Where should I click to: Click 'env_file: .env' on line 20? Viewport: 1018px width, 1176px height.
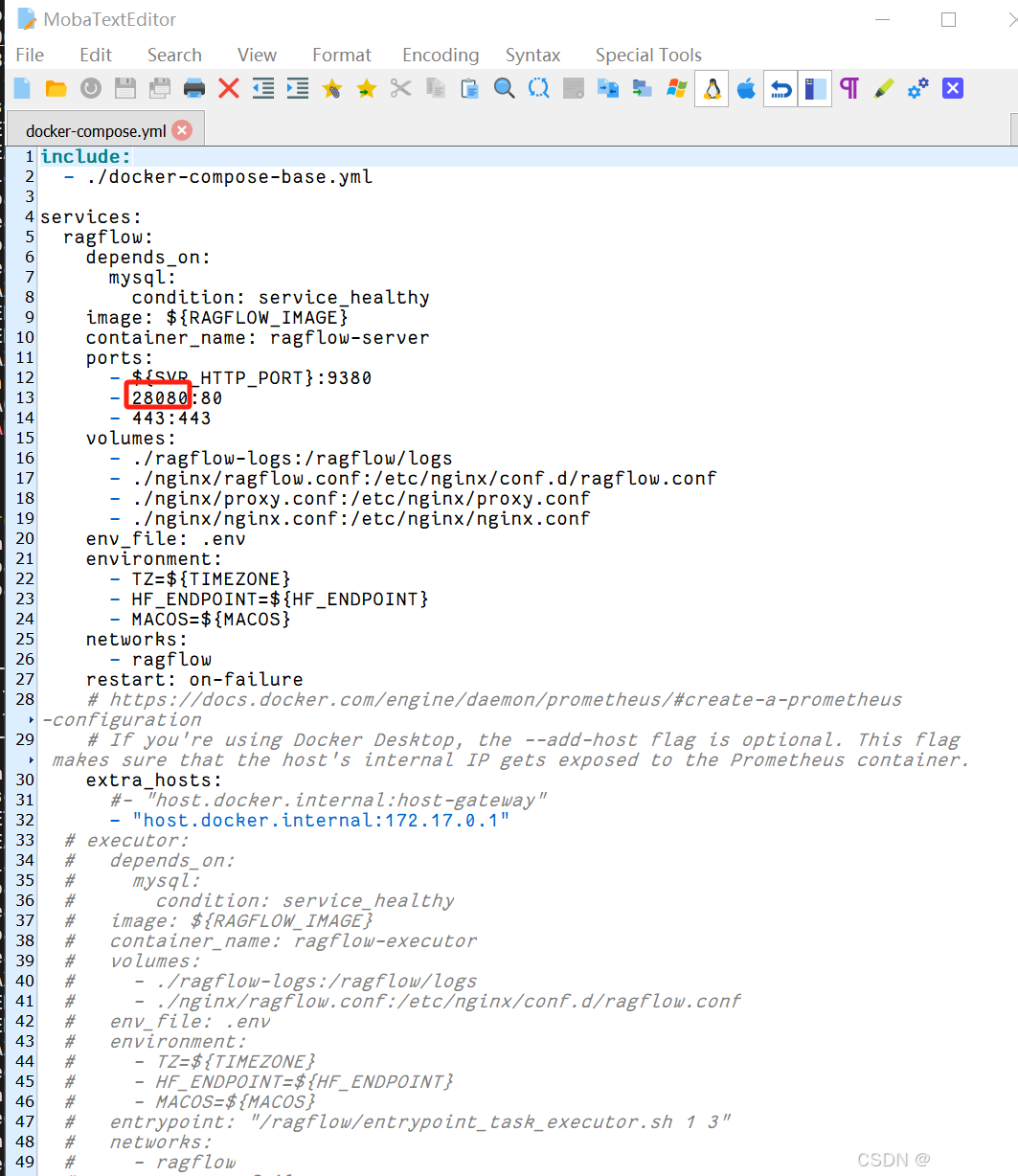[x=166, y=538]
